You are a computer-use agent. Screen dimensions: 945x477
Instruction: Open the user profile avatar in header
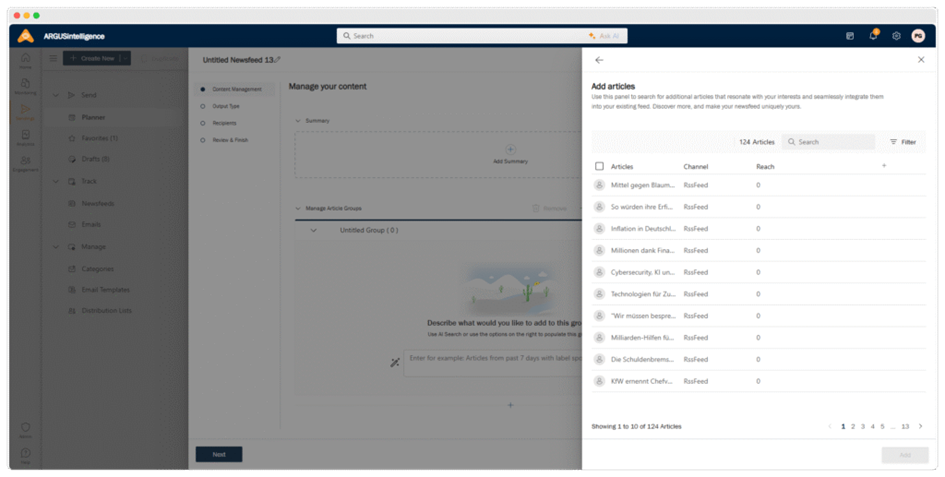pyautogui.click(x=918, y=35)
